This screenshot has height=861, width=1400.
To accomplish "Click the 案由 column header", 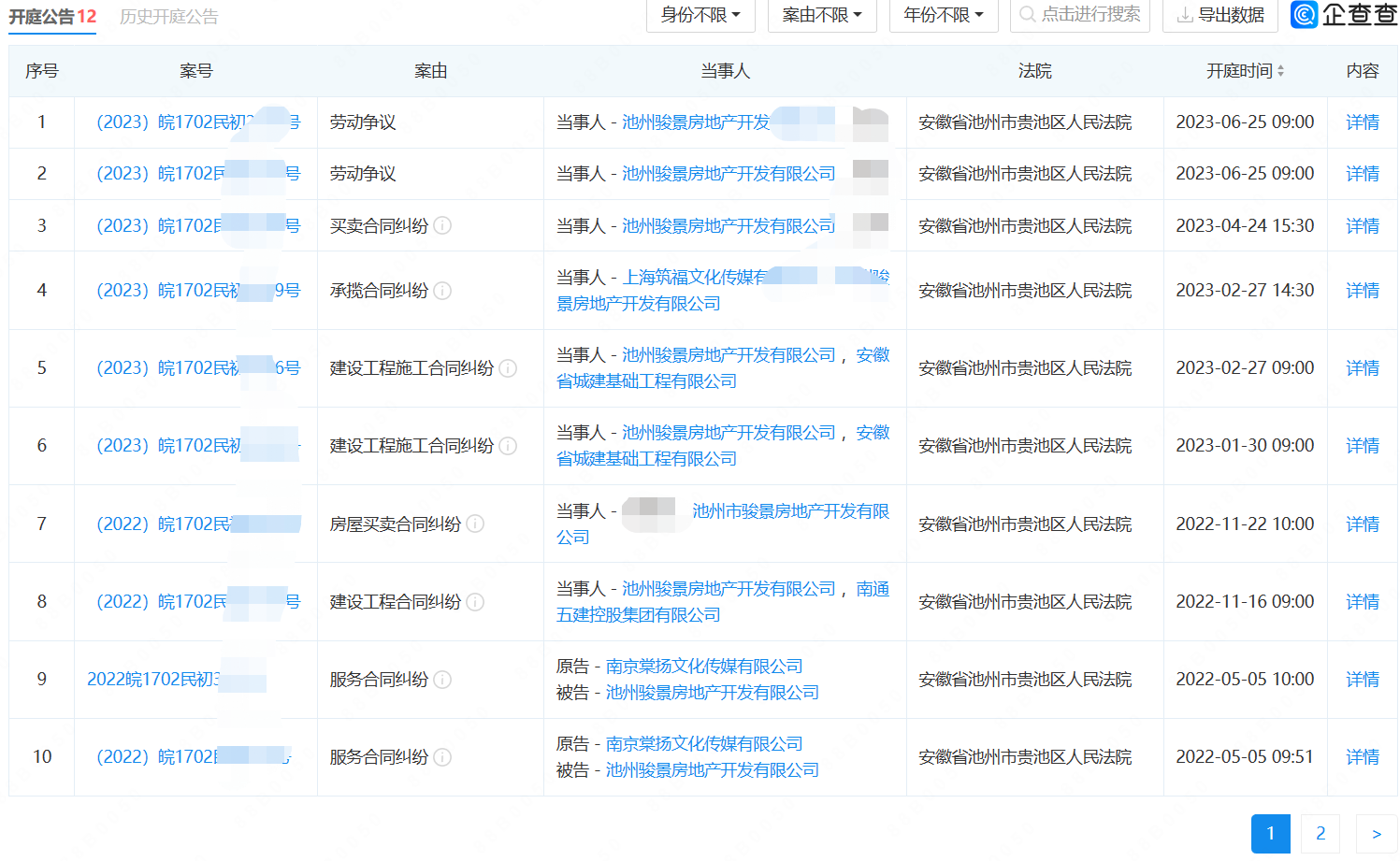I will pyautogui.click(x=431, y=71).
